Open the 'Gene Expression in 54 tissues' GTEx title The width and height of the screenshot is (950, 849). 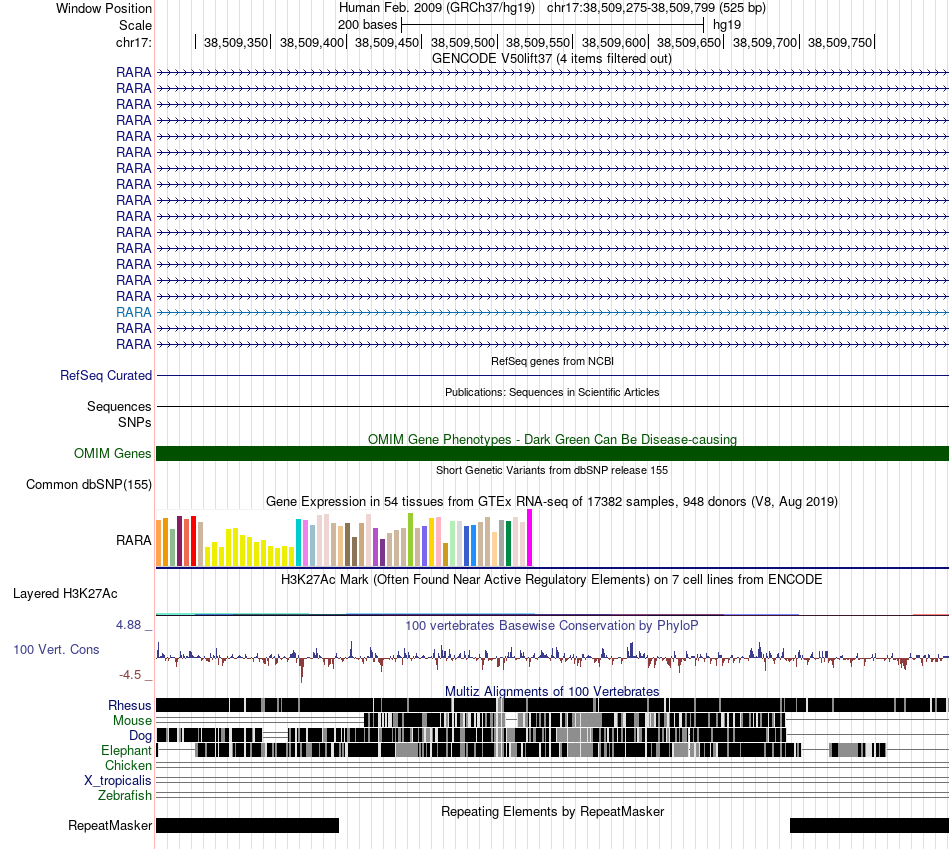point(552,502)
